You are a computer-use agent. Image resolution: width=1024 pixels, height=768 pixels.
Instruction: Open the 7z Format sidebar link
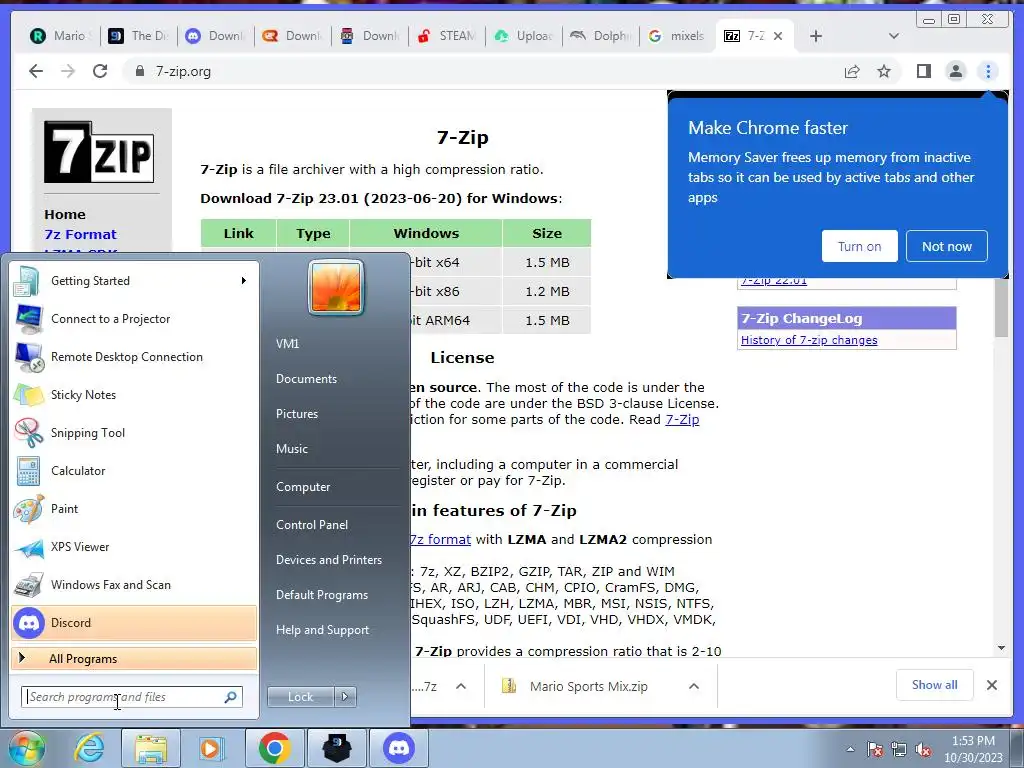(80, 234)
